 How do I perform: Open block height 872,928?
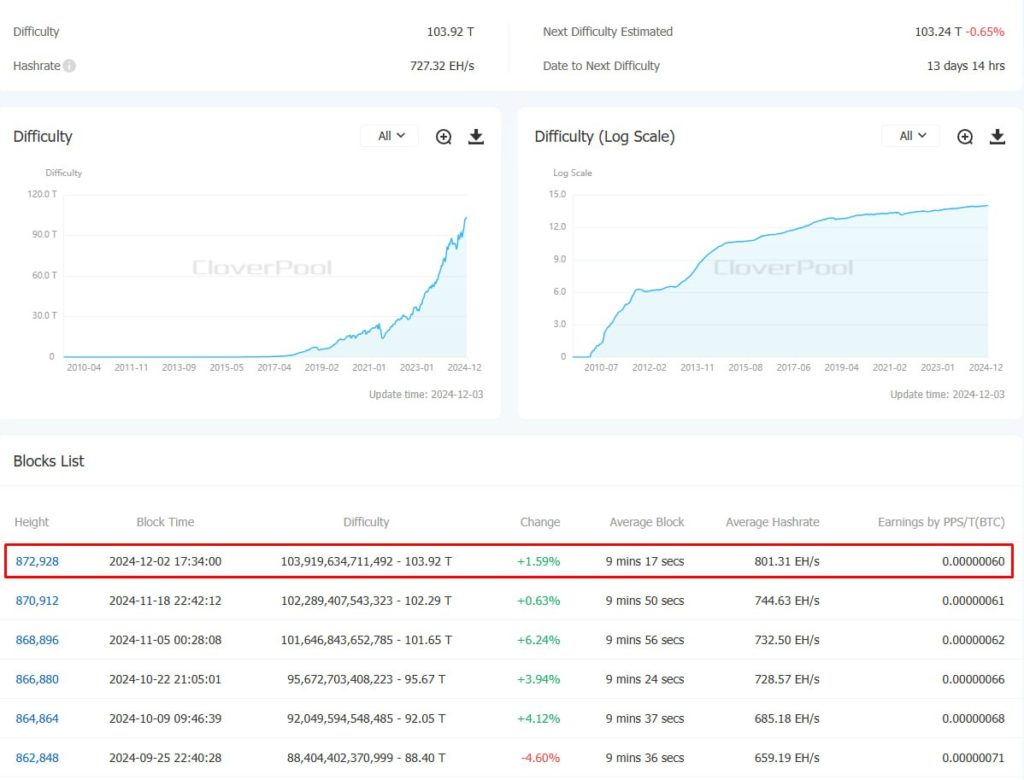pyautogui.click(x=37, y=562)
